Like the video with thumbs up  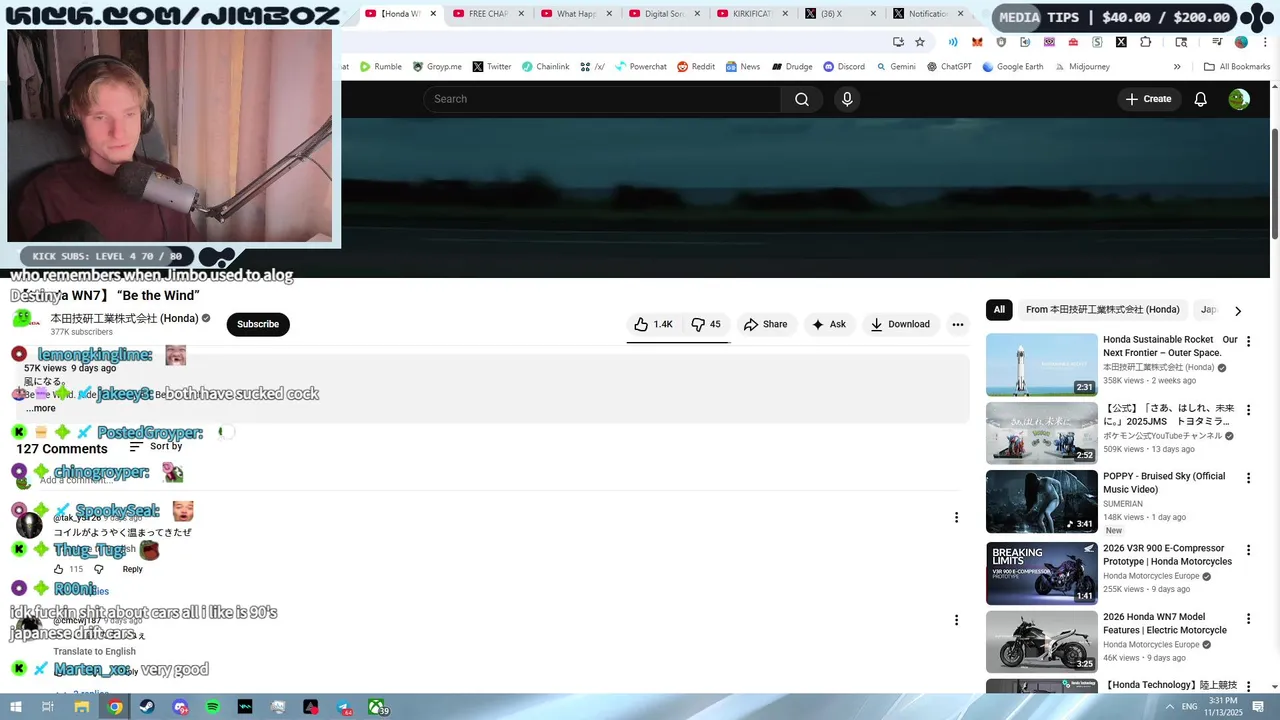[654, 324]
